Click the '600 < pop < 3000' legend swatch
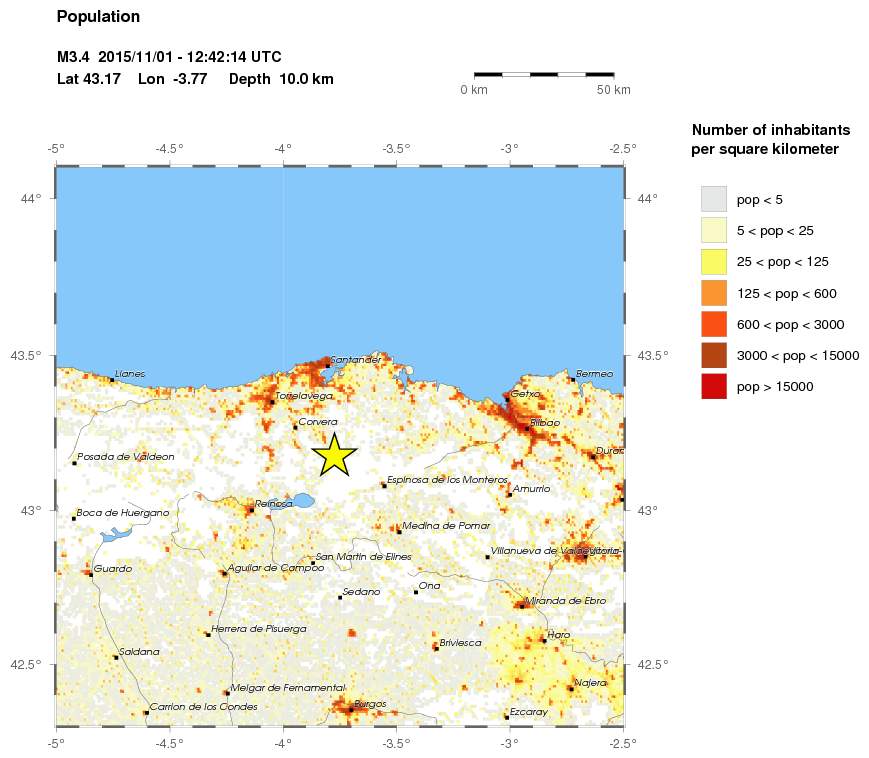Image resolution: width=869 pixels, height=758 pixels. pos(714,324)
